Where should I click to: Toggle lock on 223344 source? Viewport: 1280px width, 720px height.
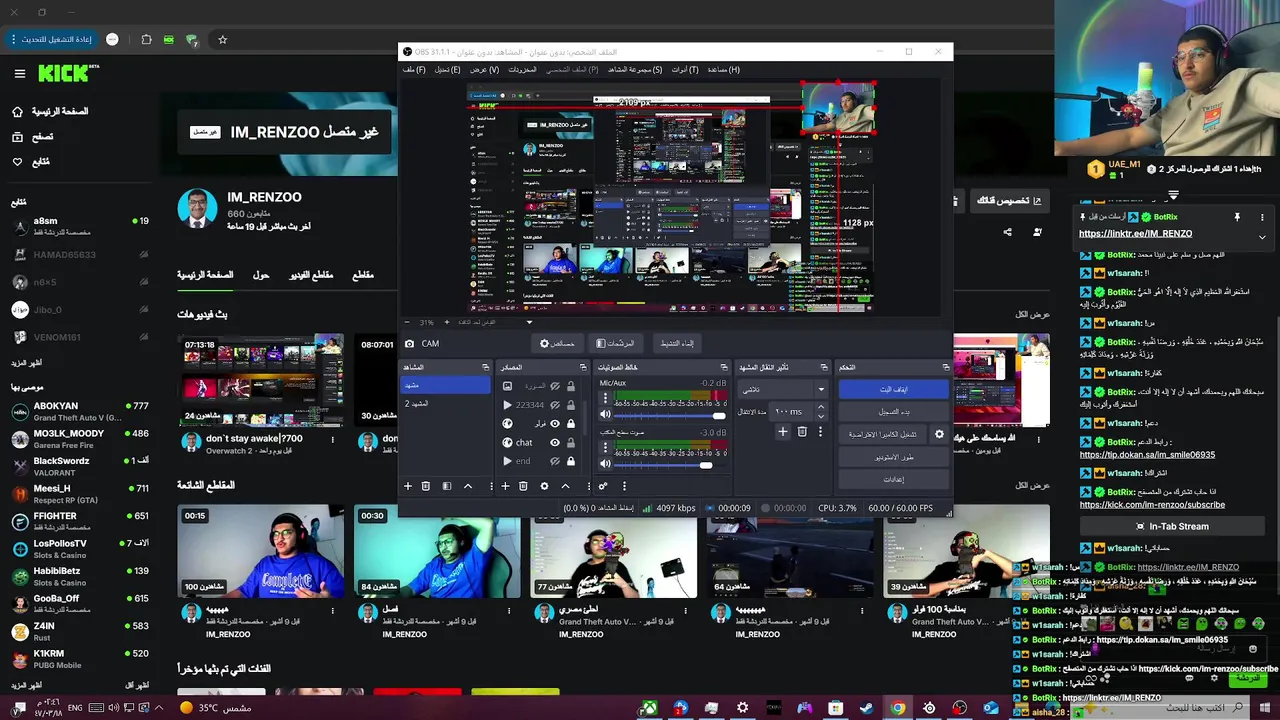click(571, 405)
